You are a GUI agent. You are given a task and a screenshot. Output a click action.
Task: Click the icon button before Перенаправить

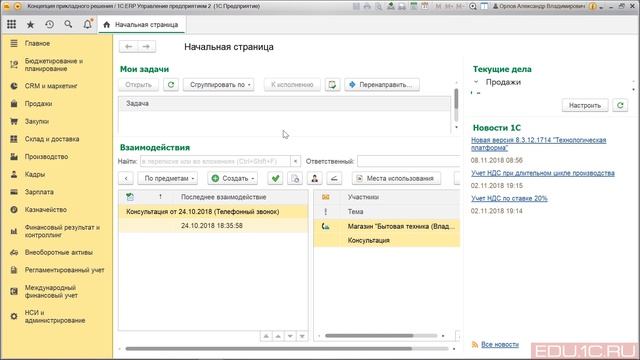point(332,84)
